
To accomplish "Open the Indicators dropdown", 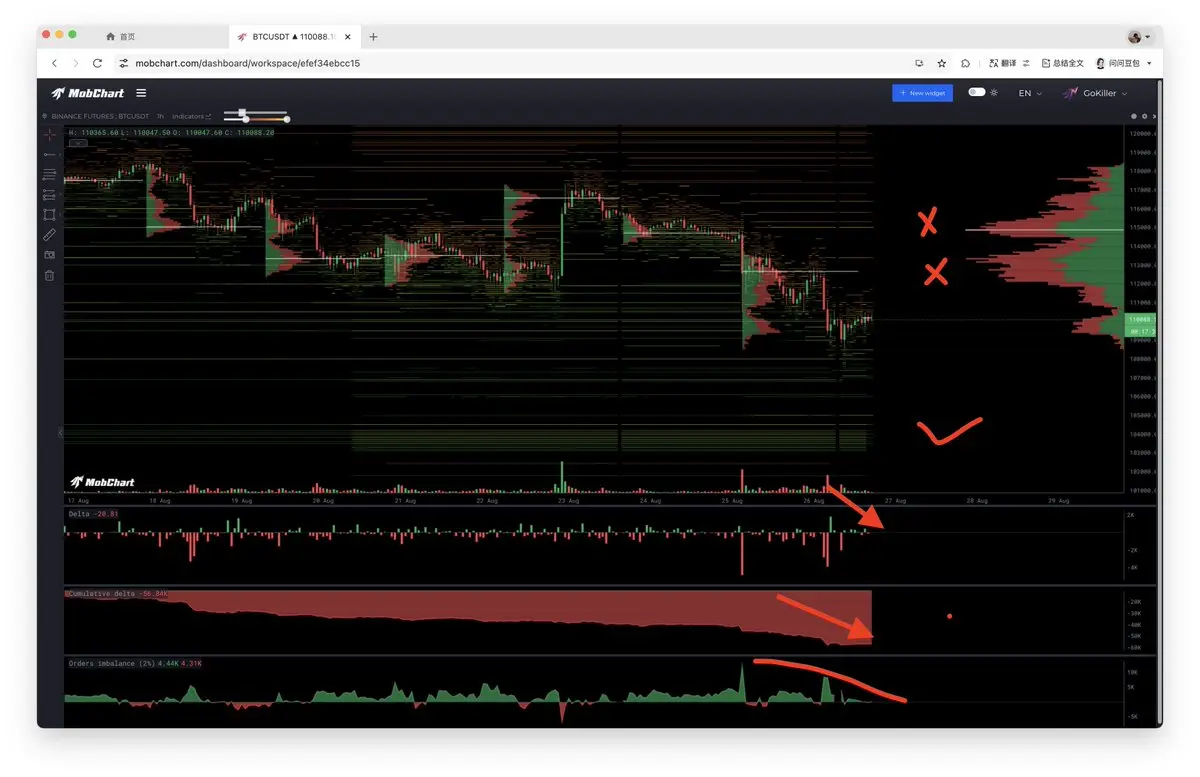I will point(191,117).
